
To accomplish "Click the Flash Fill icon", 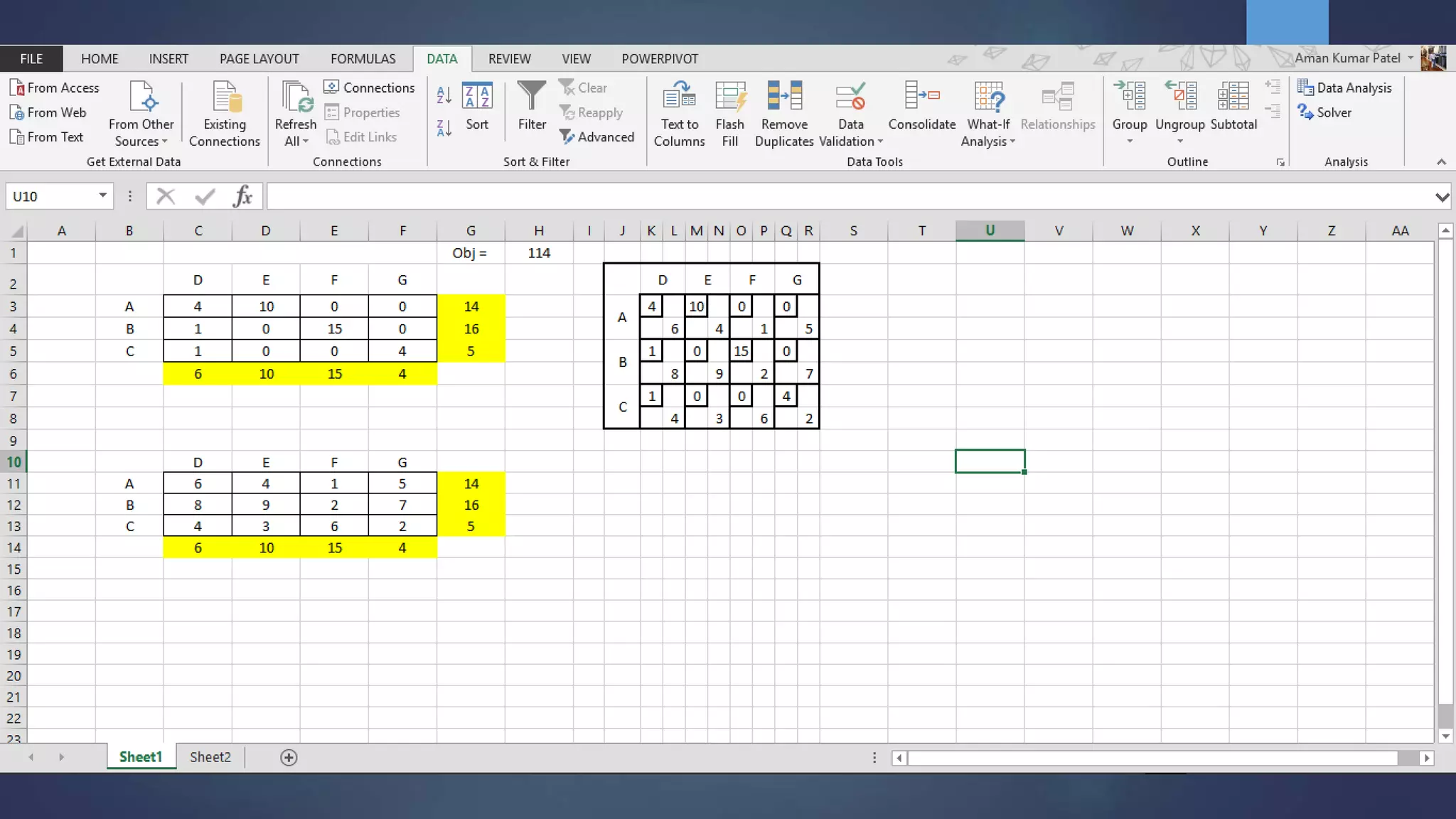I will 730,97.
